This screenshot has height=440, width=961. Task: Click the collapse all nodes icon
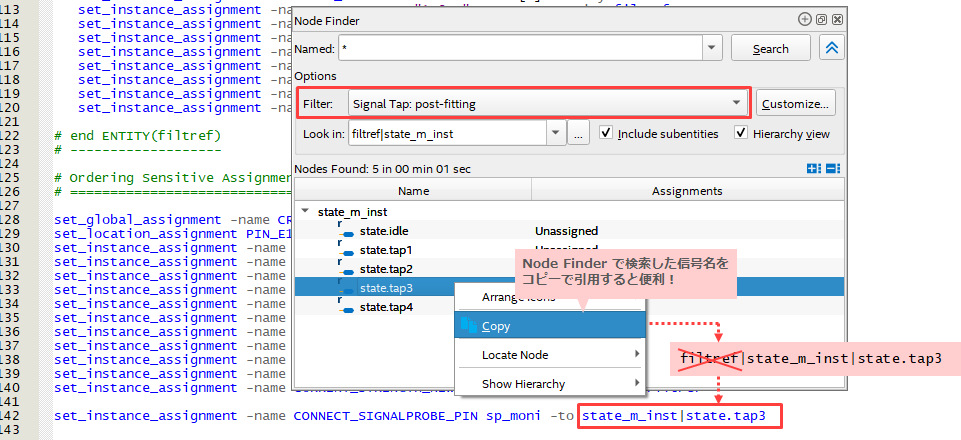pos(832,169)
